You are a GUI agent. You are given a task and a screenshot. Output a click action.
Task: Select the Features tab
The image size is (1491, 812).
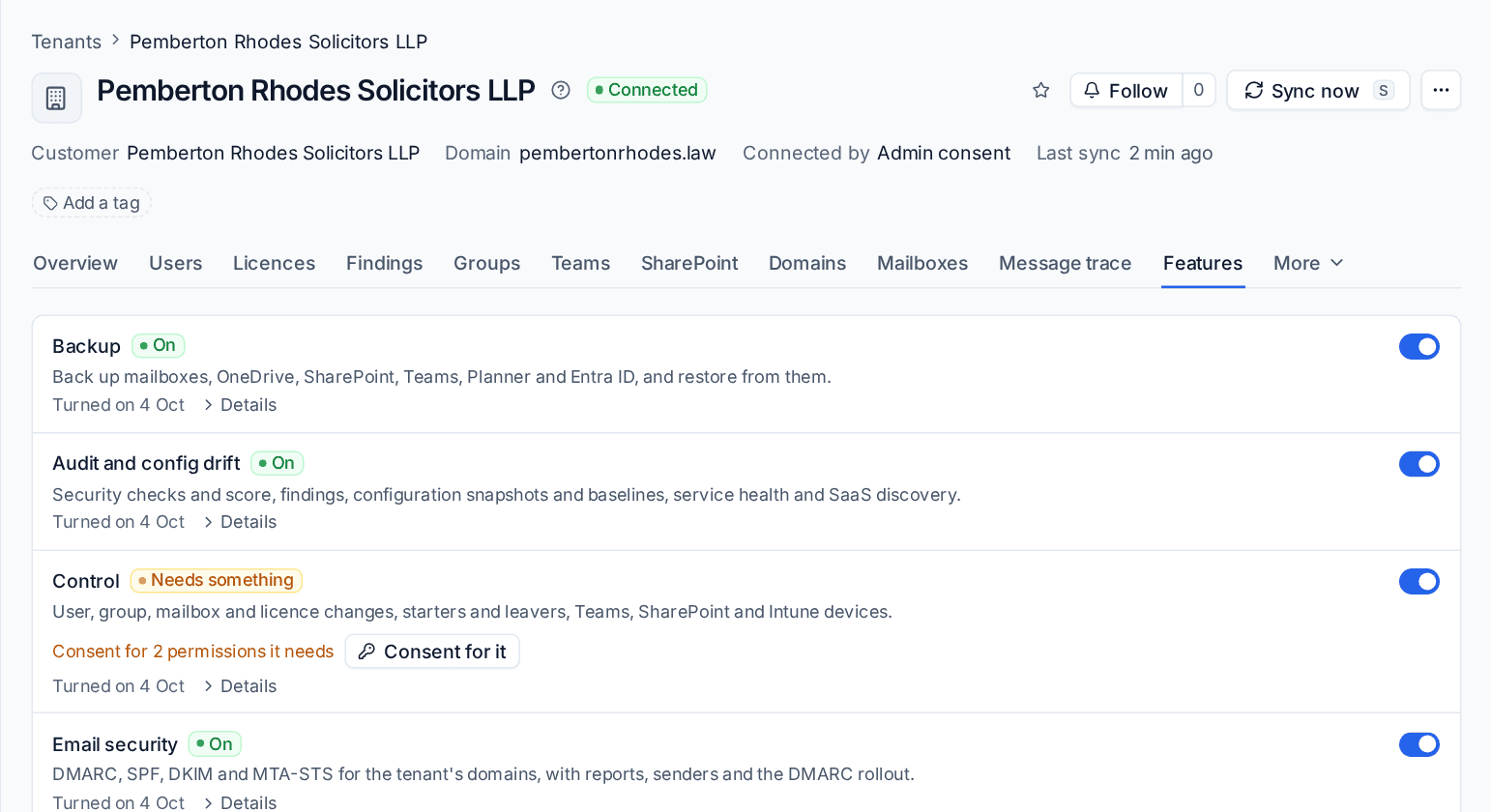click(1203, 263)
